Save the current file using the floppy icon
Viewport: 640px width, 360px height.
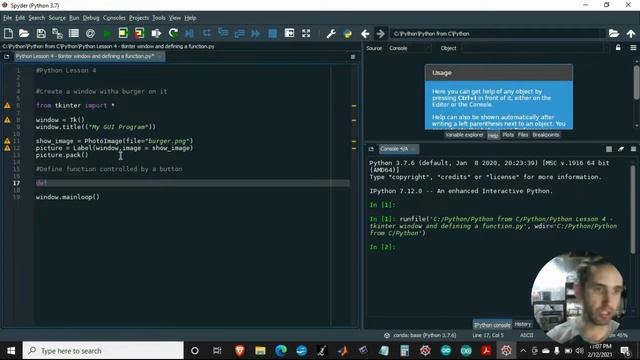point(41,33)
